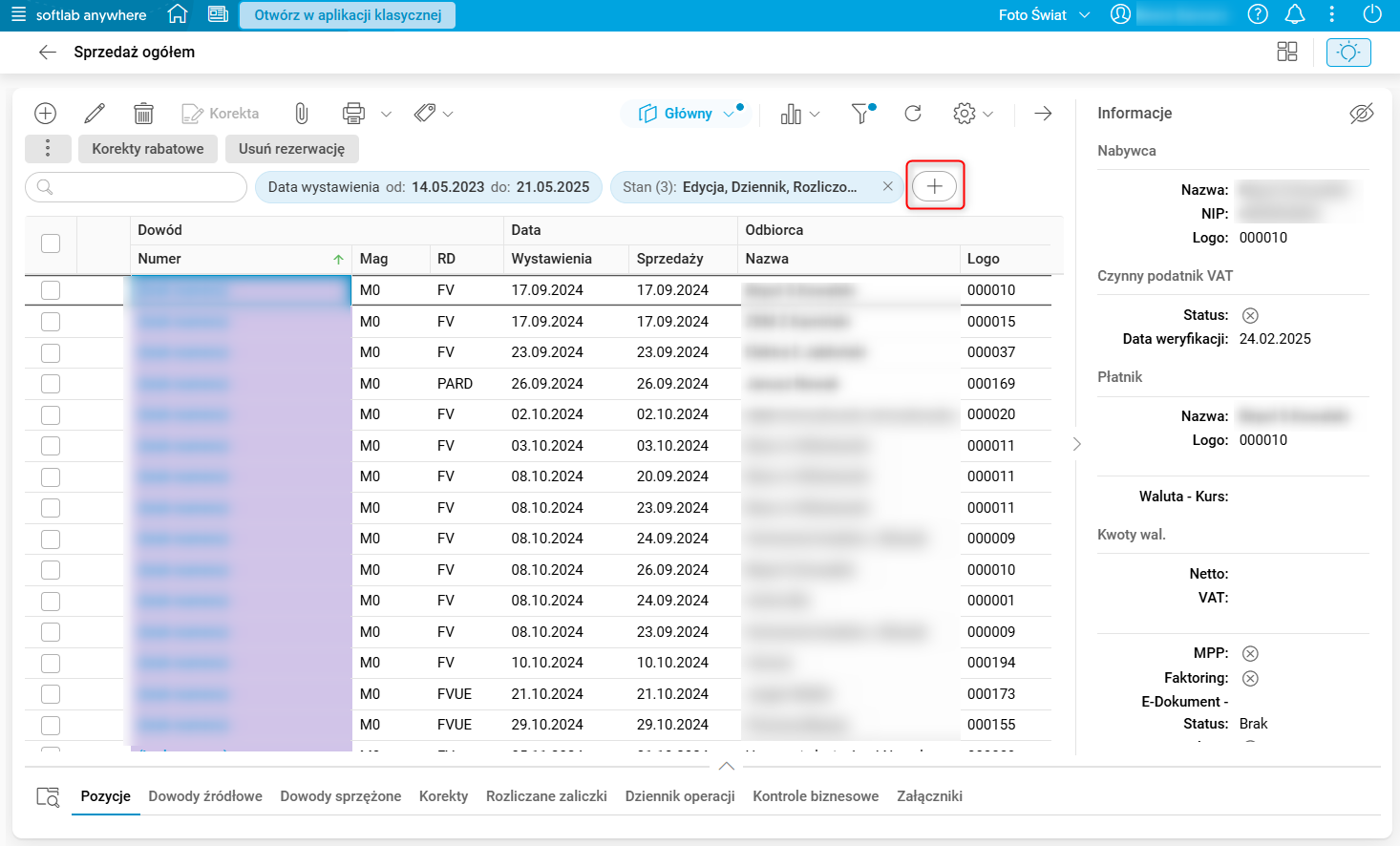The image size is (1400, 846).
Task: Open the dashboard tiles layout icon
Action: click(x=1287, y=52)
